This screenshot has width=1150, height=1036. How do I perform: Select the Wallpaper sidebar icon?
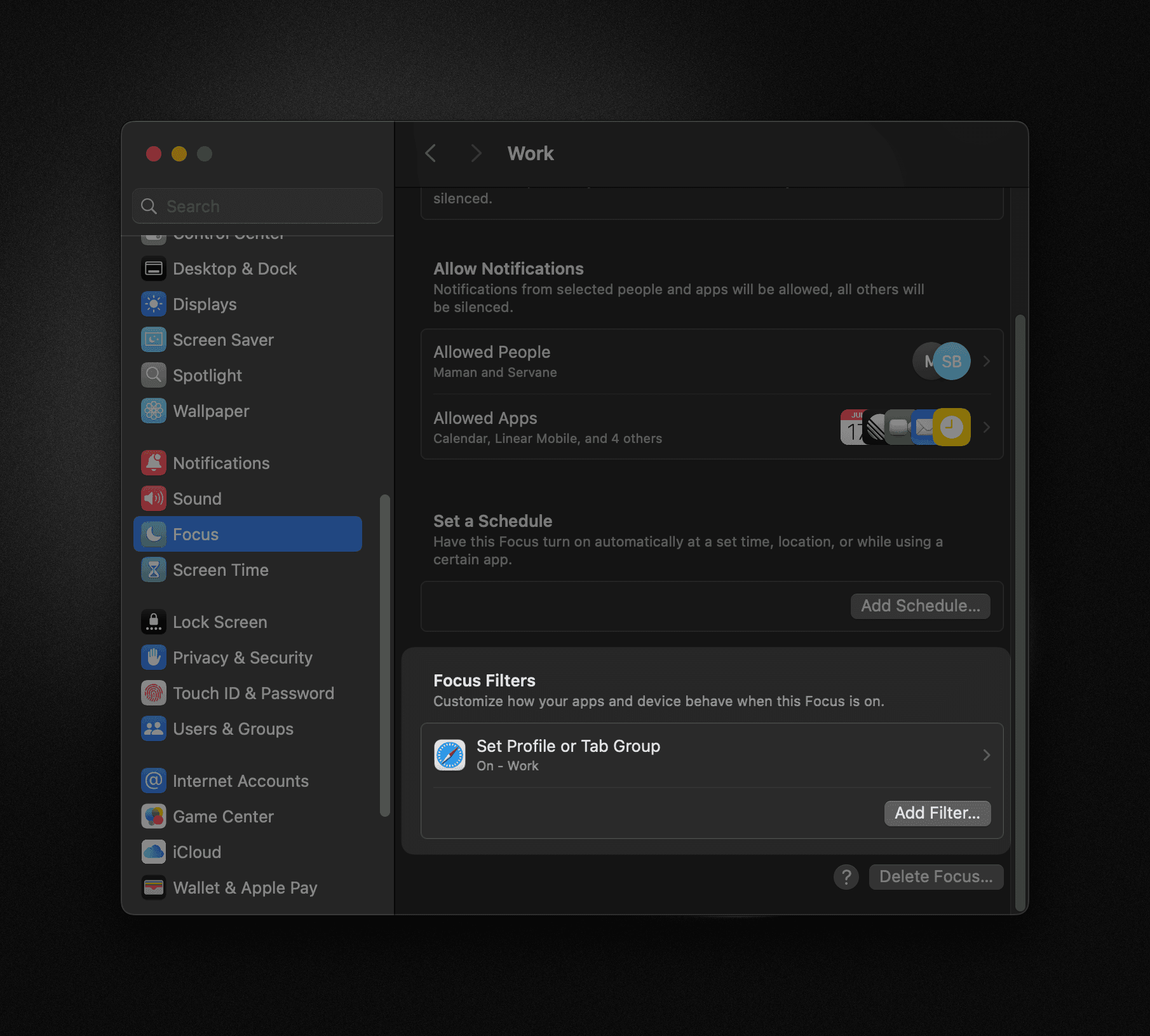153,411
